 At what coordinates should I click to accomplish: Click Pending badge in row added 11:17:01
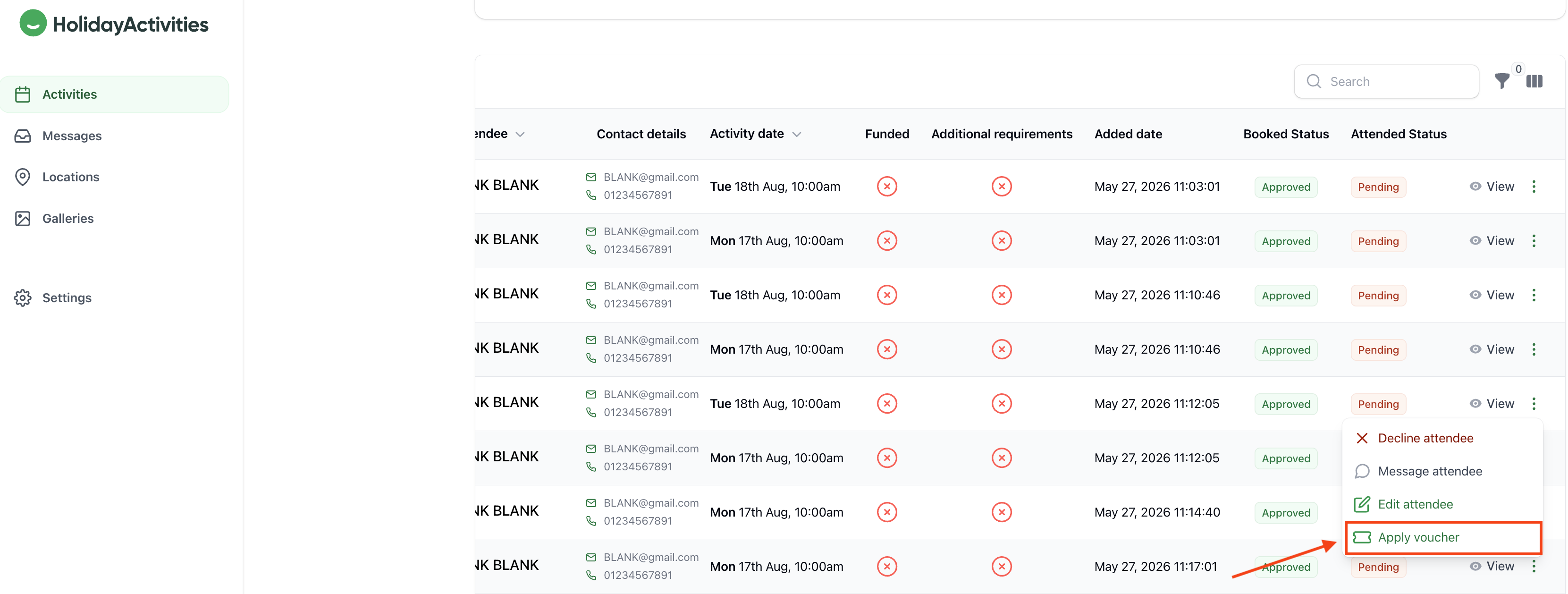click(x=1378, y=567)
